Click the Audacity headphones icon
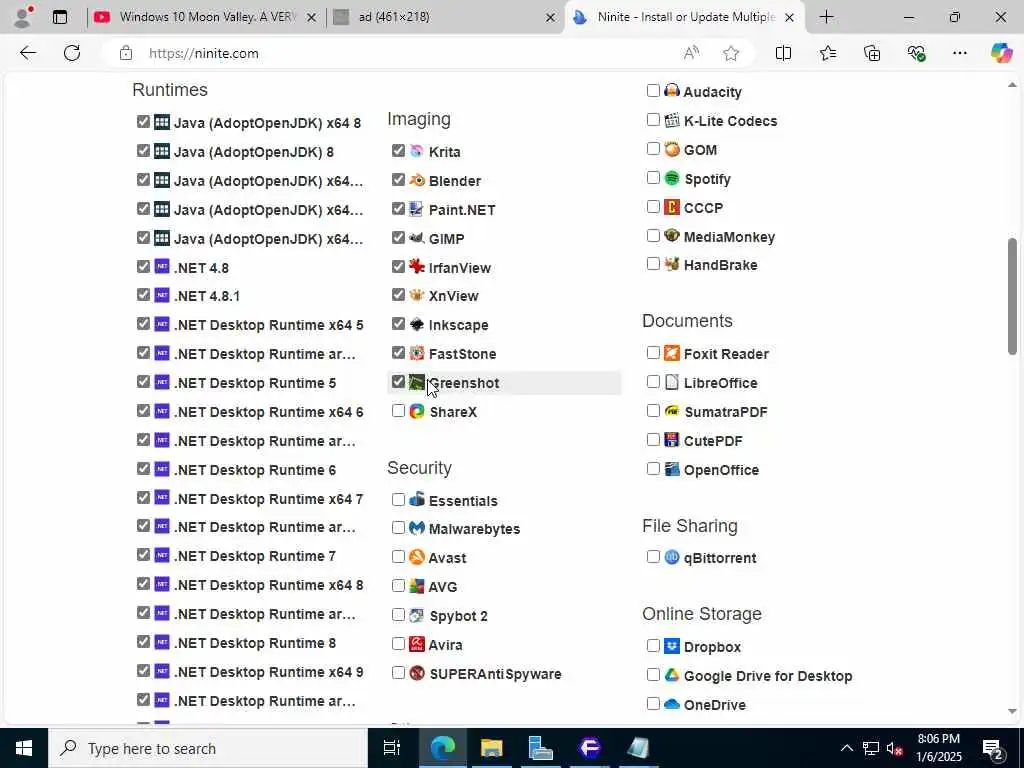This screenshot has height=768, width=1024. [672, 91]
